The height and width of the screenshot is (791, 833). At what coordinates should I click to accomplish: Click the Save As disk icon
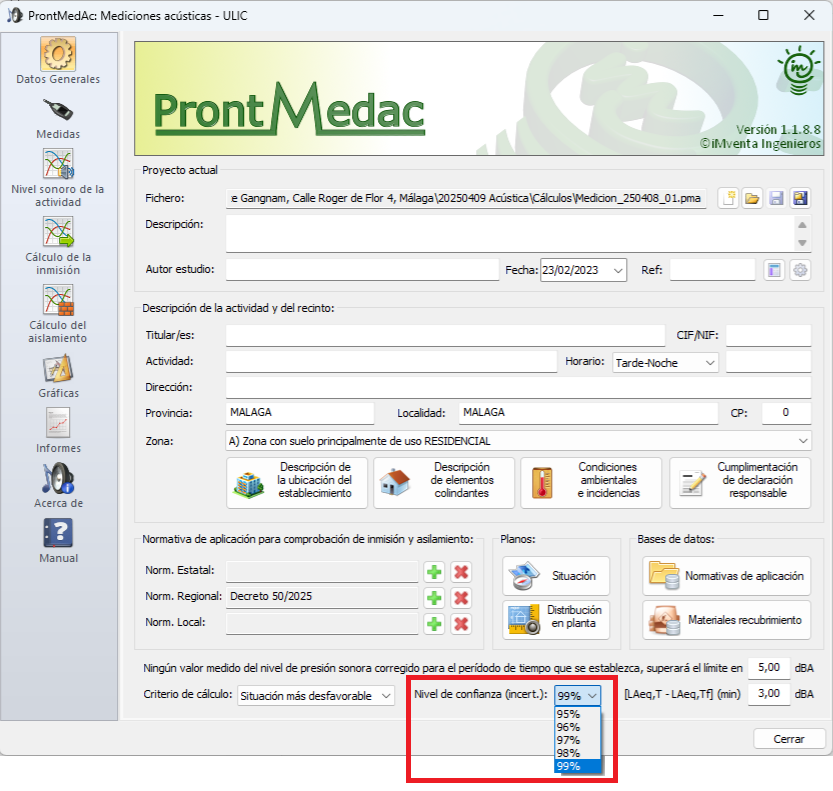[x=800, y=199]
